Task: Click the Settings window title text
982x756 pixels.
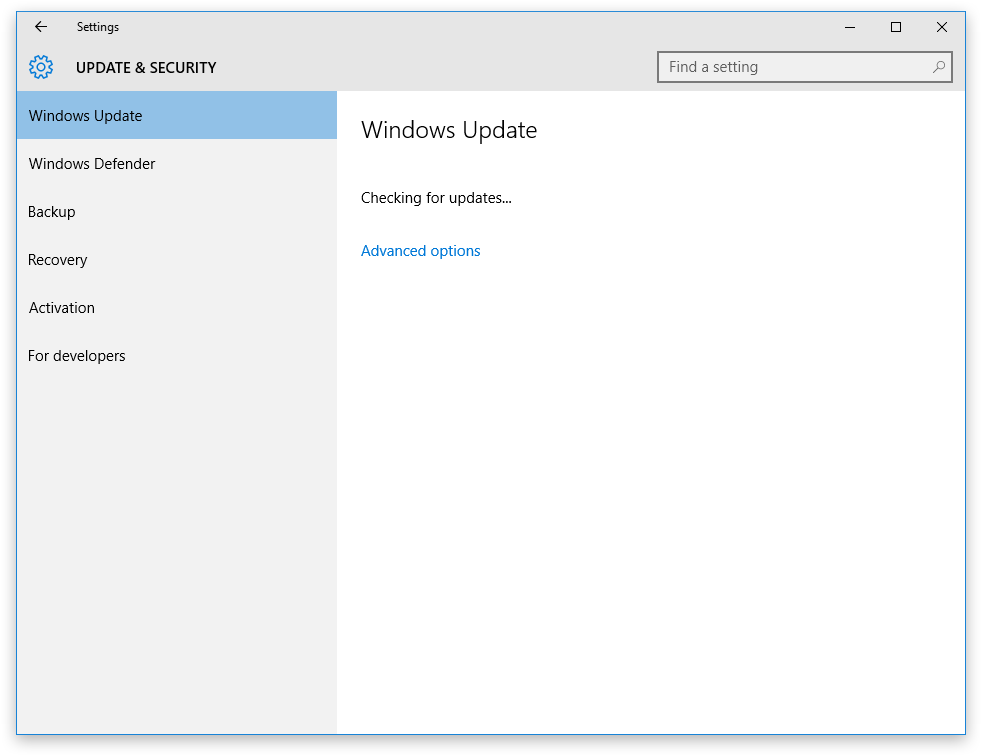Action: [97, 27]
